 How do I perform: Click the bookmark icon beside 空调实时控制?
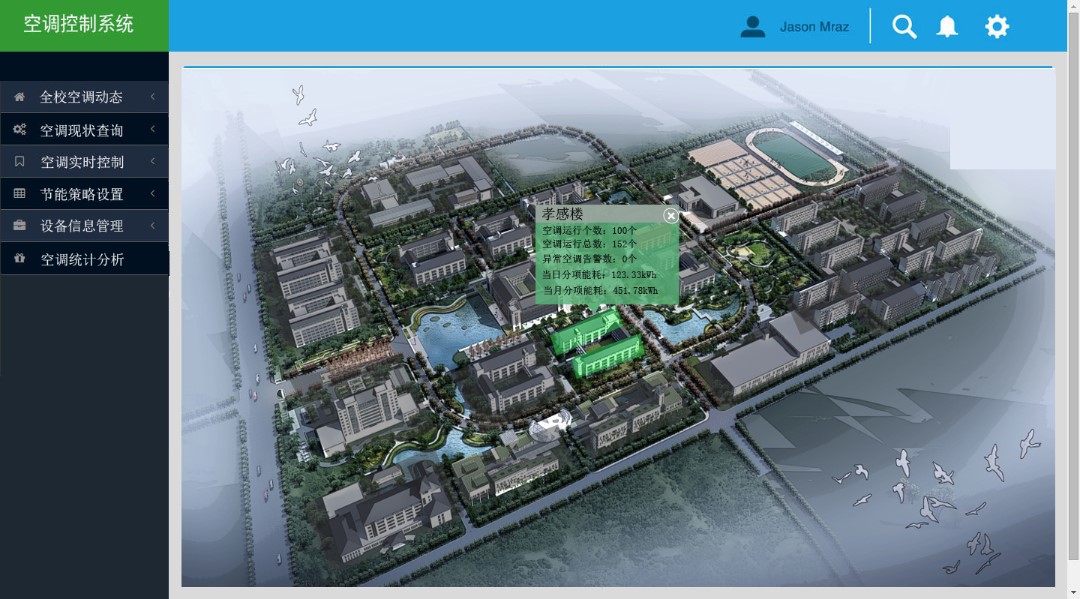(x=19, y=161)
